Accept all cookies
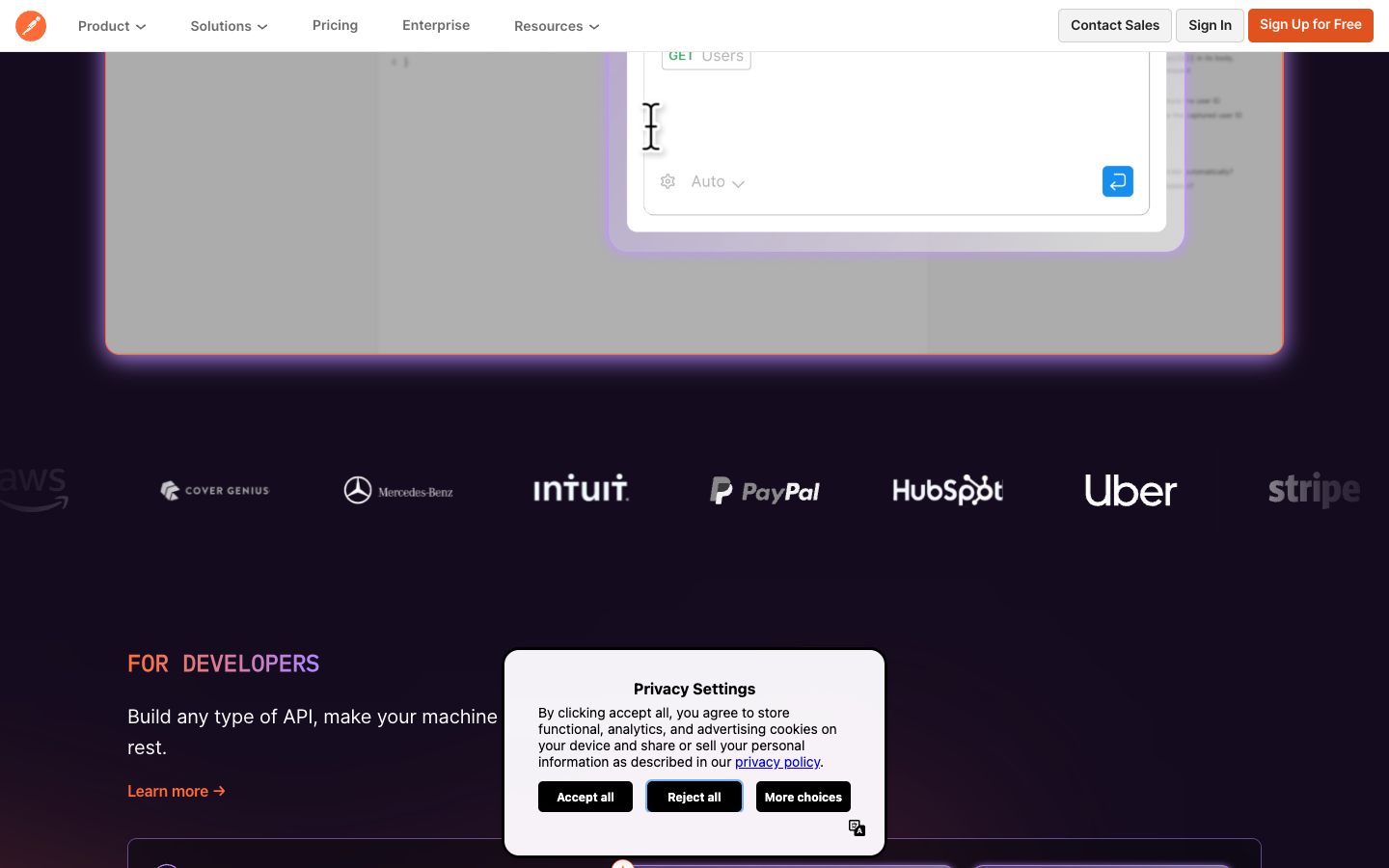 click(586, 797)
